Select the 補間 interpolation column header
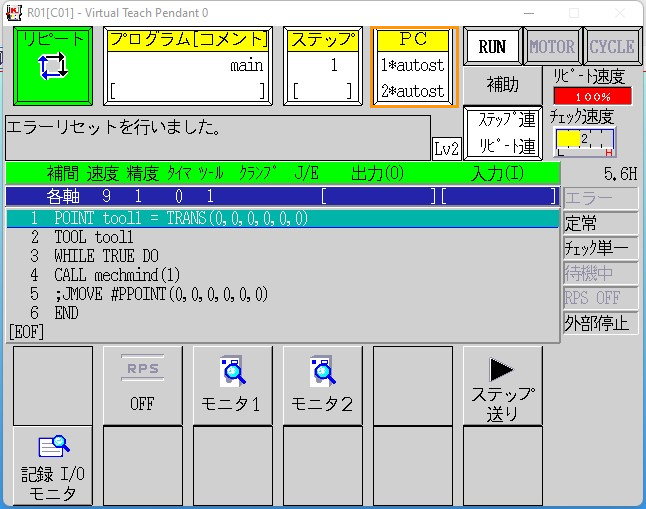The width and height of the screenshot is (646, 509). click(x=63, y=173)
